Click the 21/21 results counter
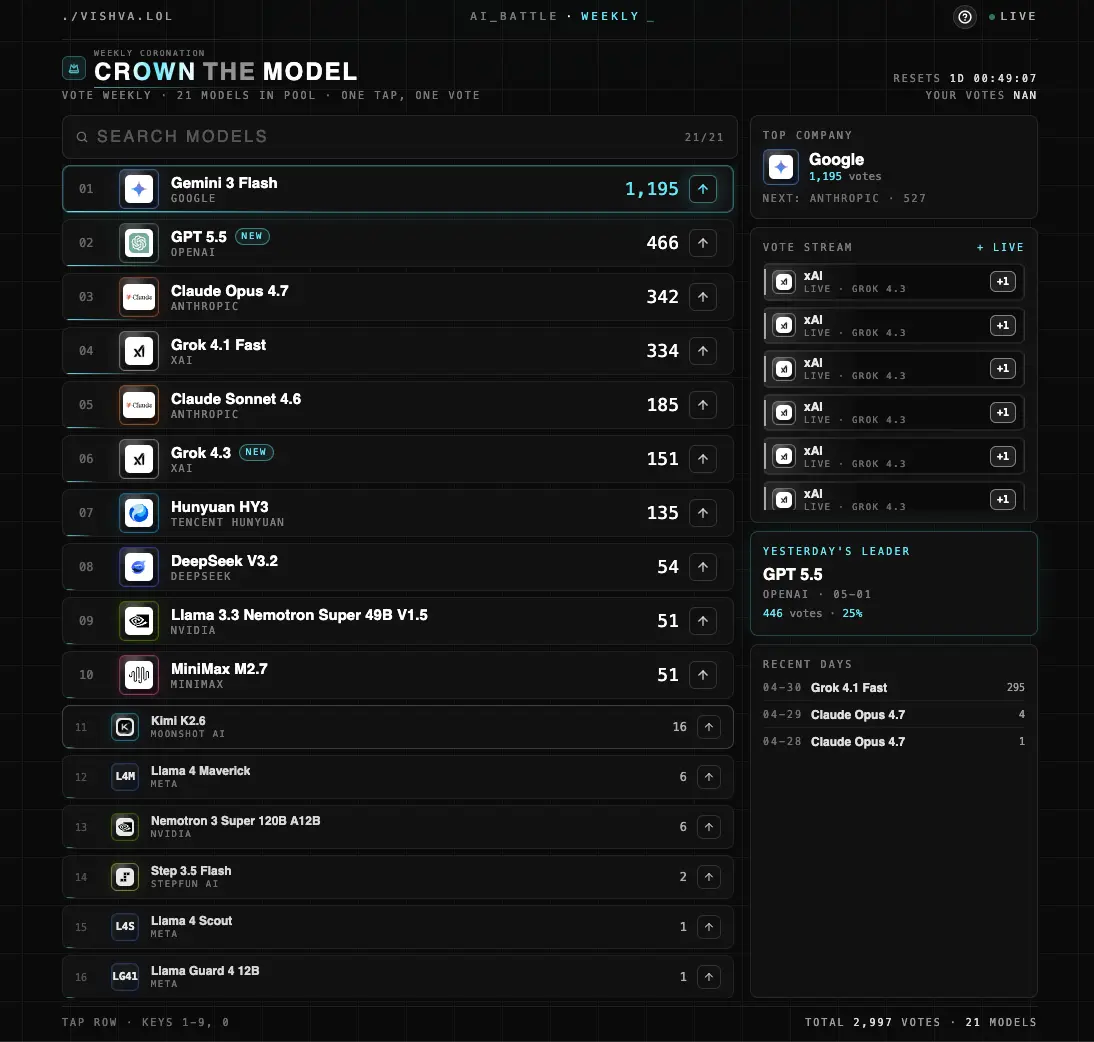 pyautogui.click(x=704, y=137)
